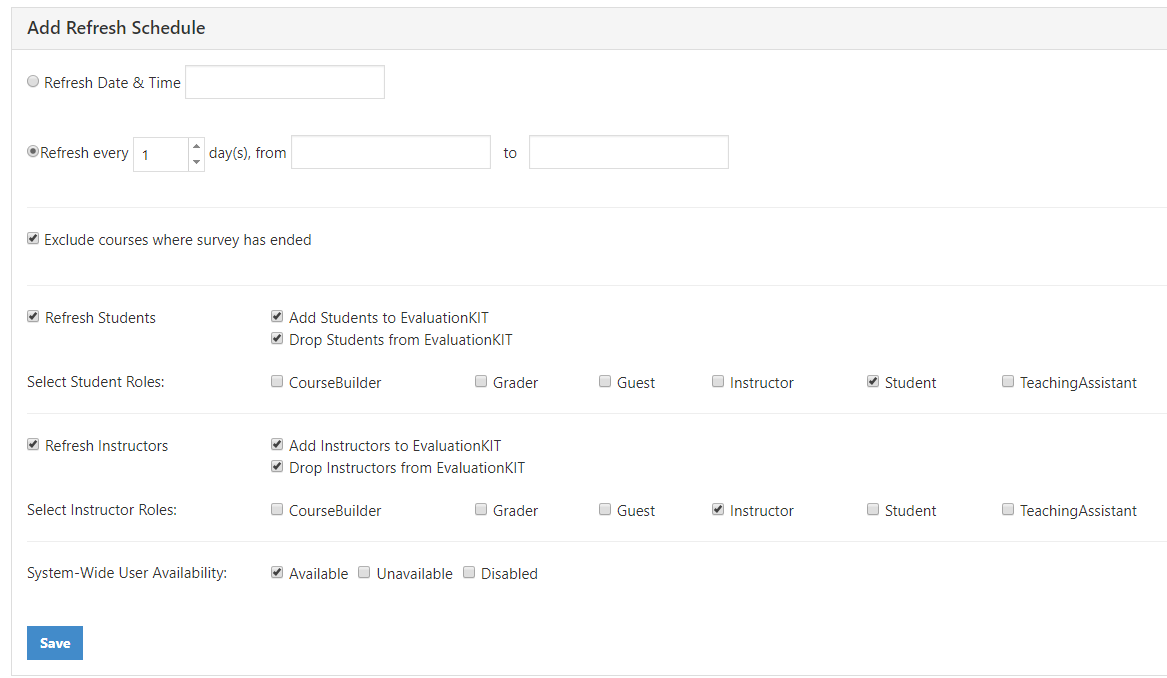Select the Refresh Date & Time radio button
The height and width of the screenshot is (678, 1167).
coord(33,82)
